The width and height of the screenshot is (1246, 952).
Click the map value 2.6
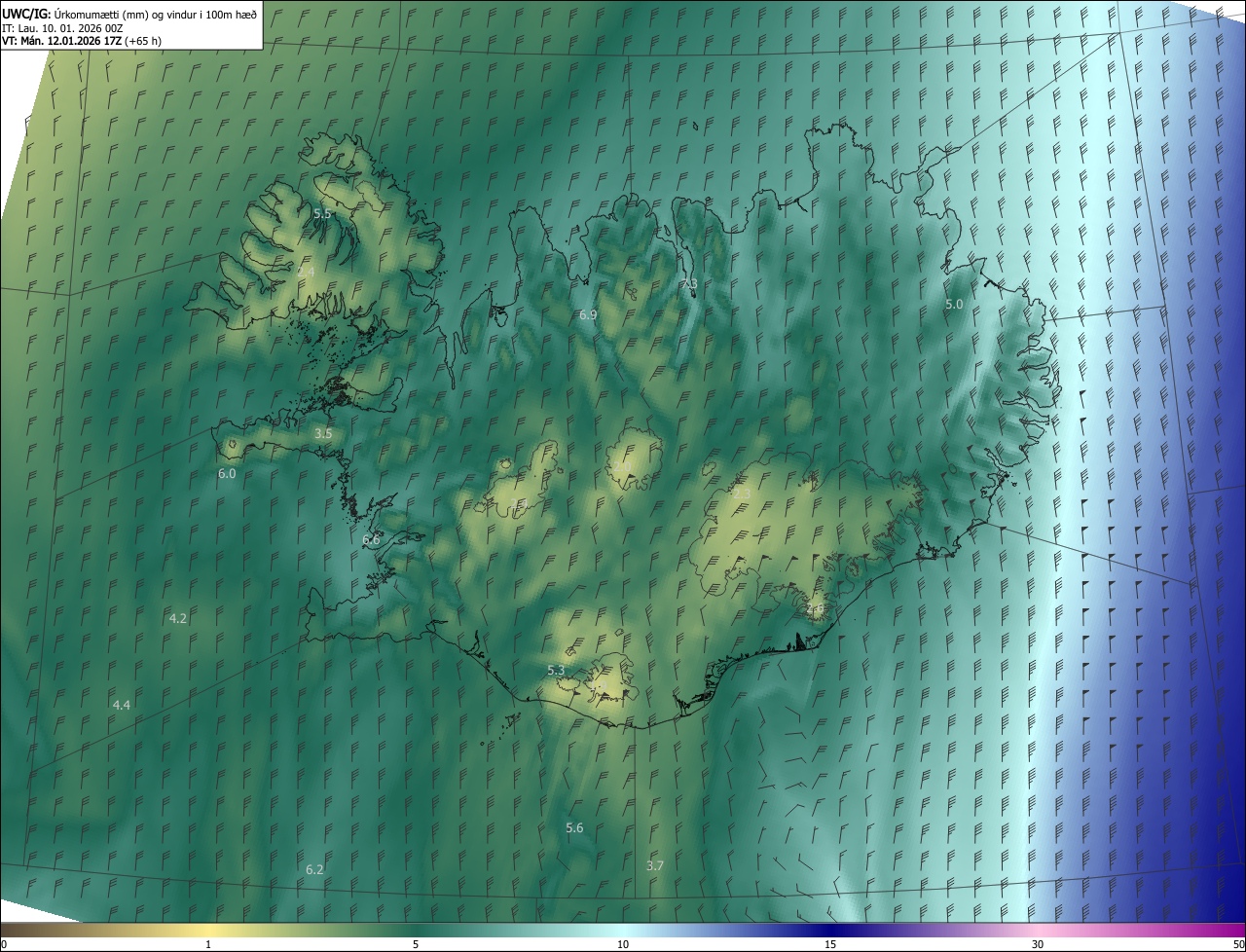pyautogui.click(x=816, y=609)
